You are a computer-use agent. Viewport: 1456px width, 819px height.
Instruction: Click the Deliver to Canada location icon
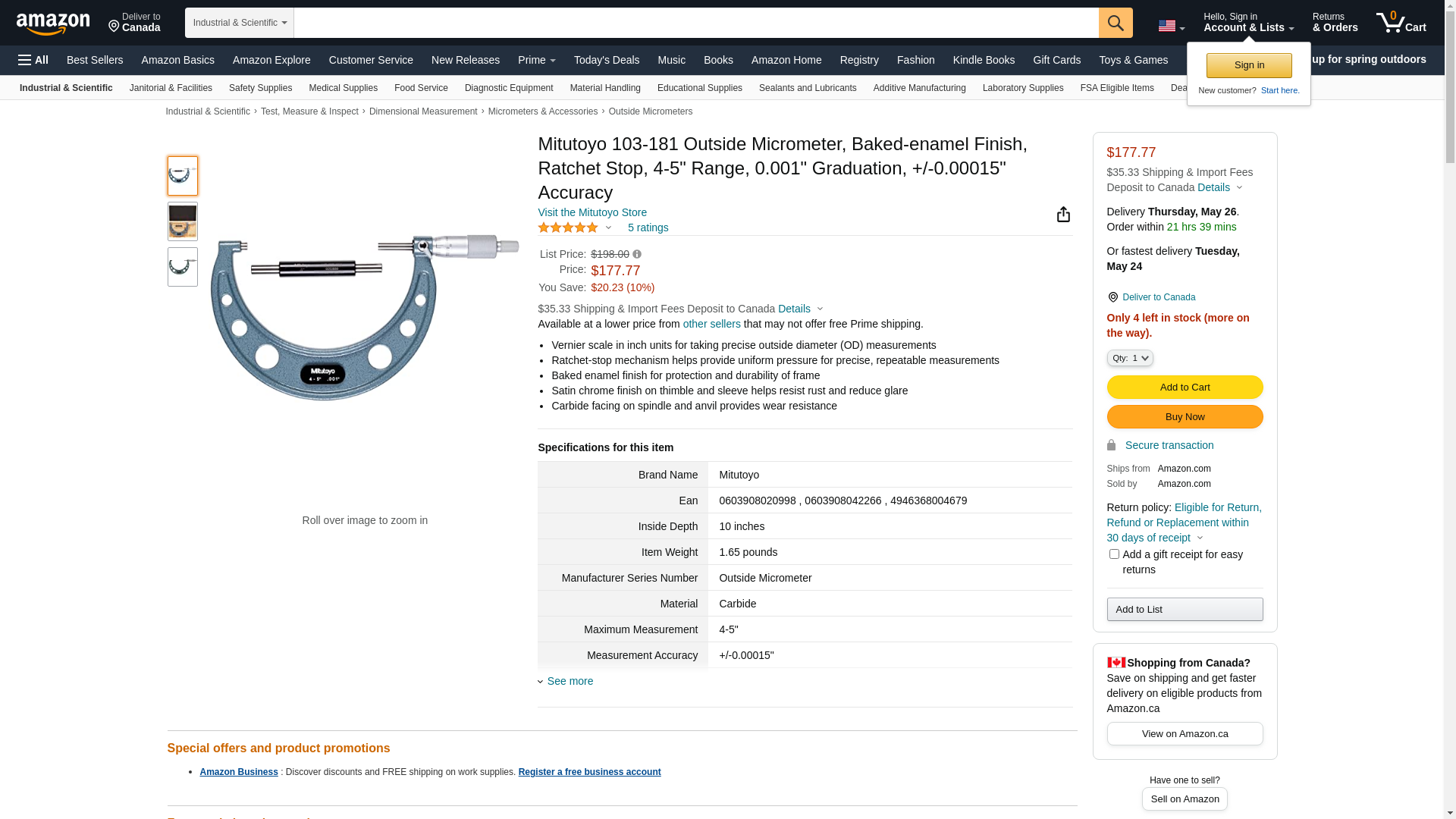(x=1112, y=297)
